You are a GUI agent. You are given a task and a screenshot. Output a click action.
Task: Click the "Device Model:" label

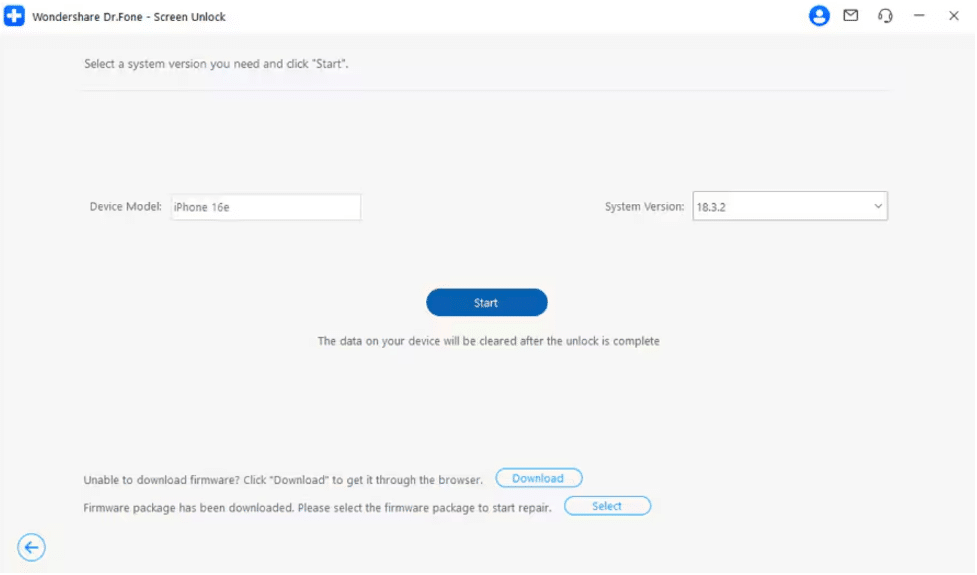click(x=125, y=207)
